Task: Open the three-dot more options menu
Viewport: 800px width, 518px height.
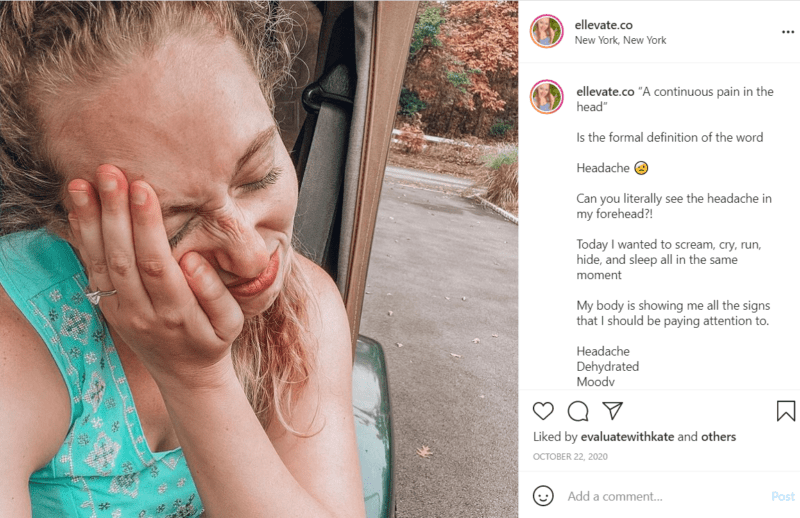Action: [x=787, y=32]
